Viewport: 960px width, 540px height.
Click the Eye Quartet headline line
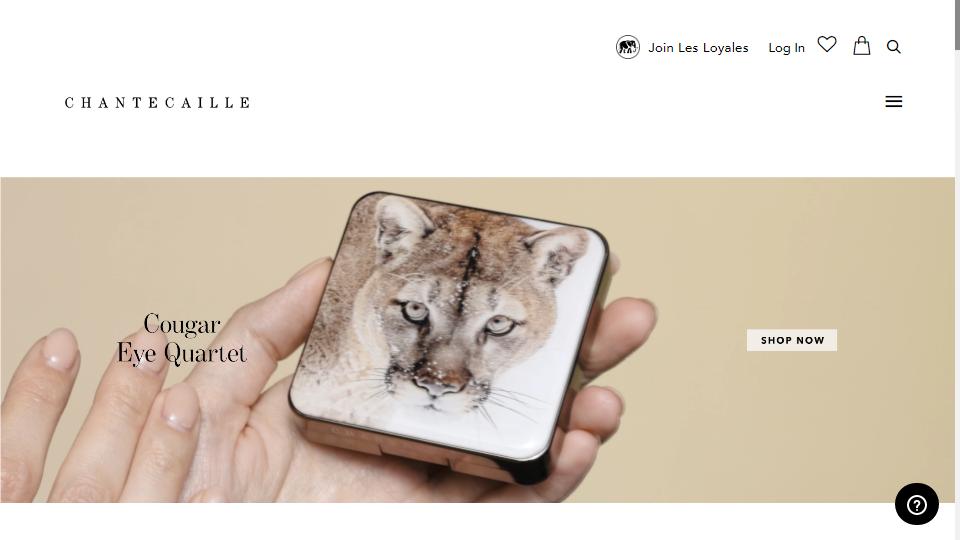click(182, 354)
